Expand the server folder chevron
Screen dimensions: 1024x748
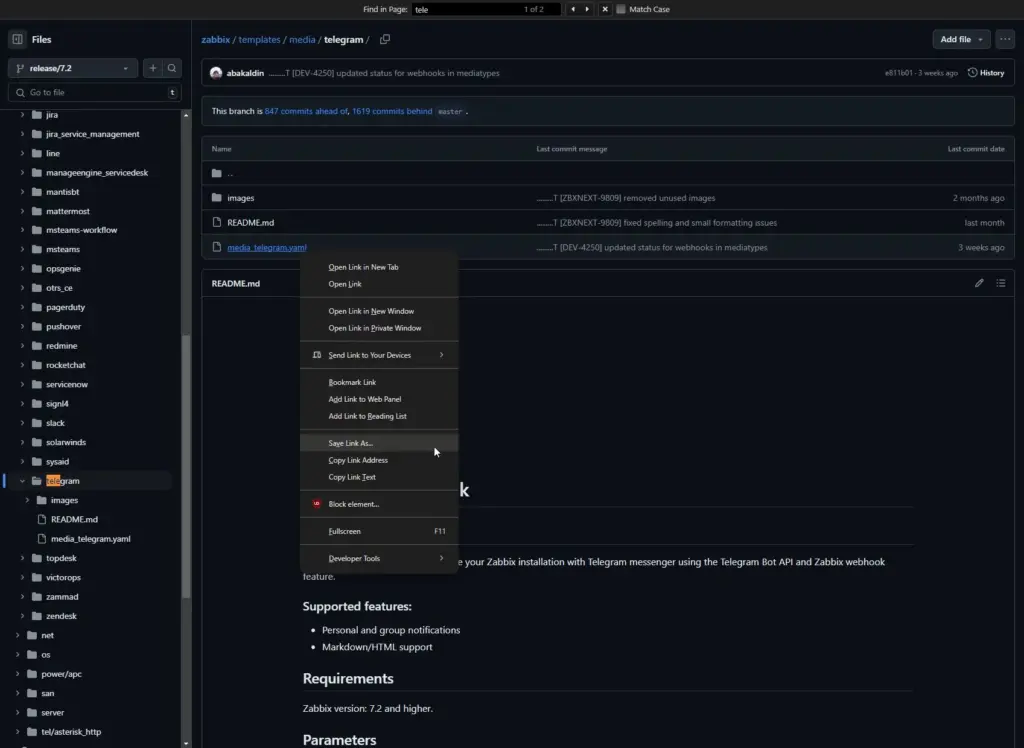coord(18,712)
